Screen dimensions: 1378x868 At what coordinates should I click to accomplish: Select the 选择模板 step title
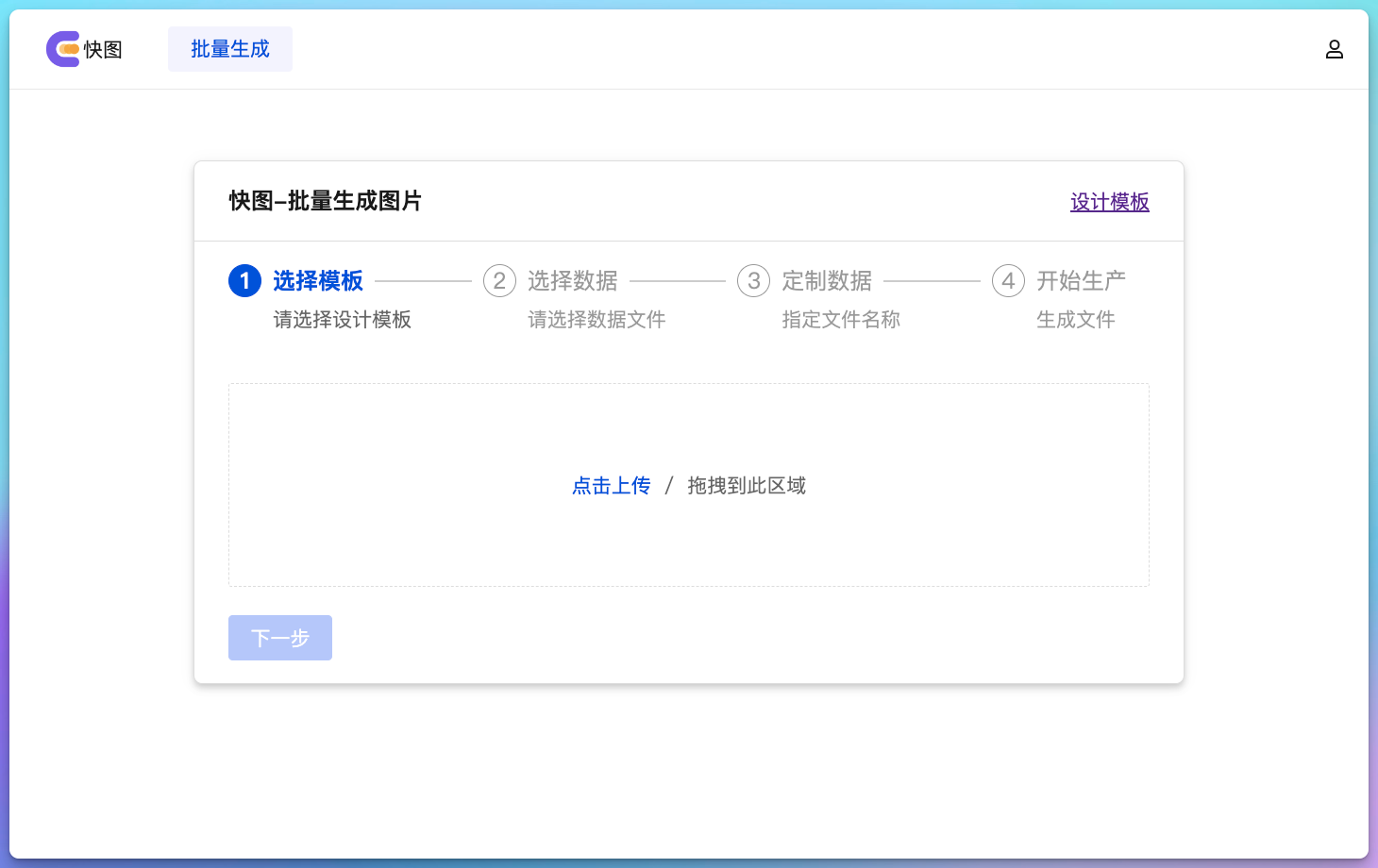point(318,281)
